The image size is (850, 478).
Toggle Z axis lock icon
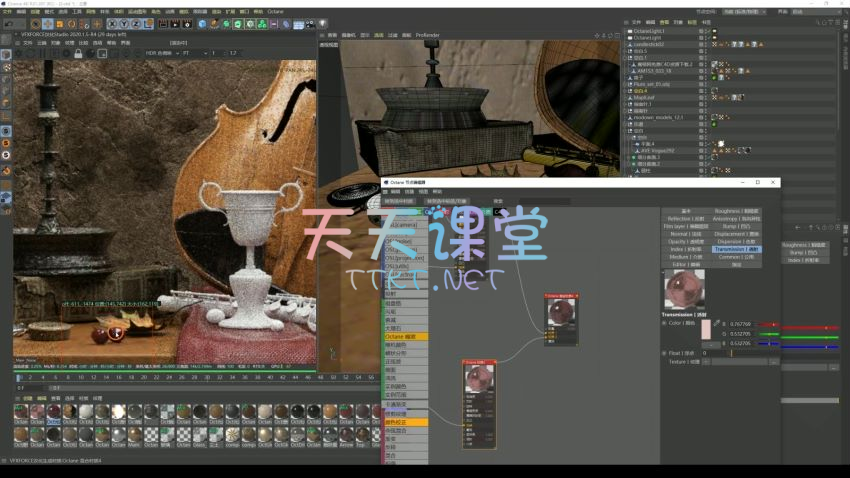click(135, 24)
